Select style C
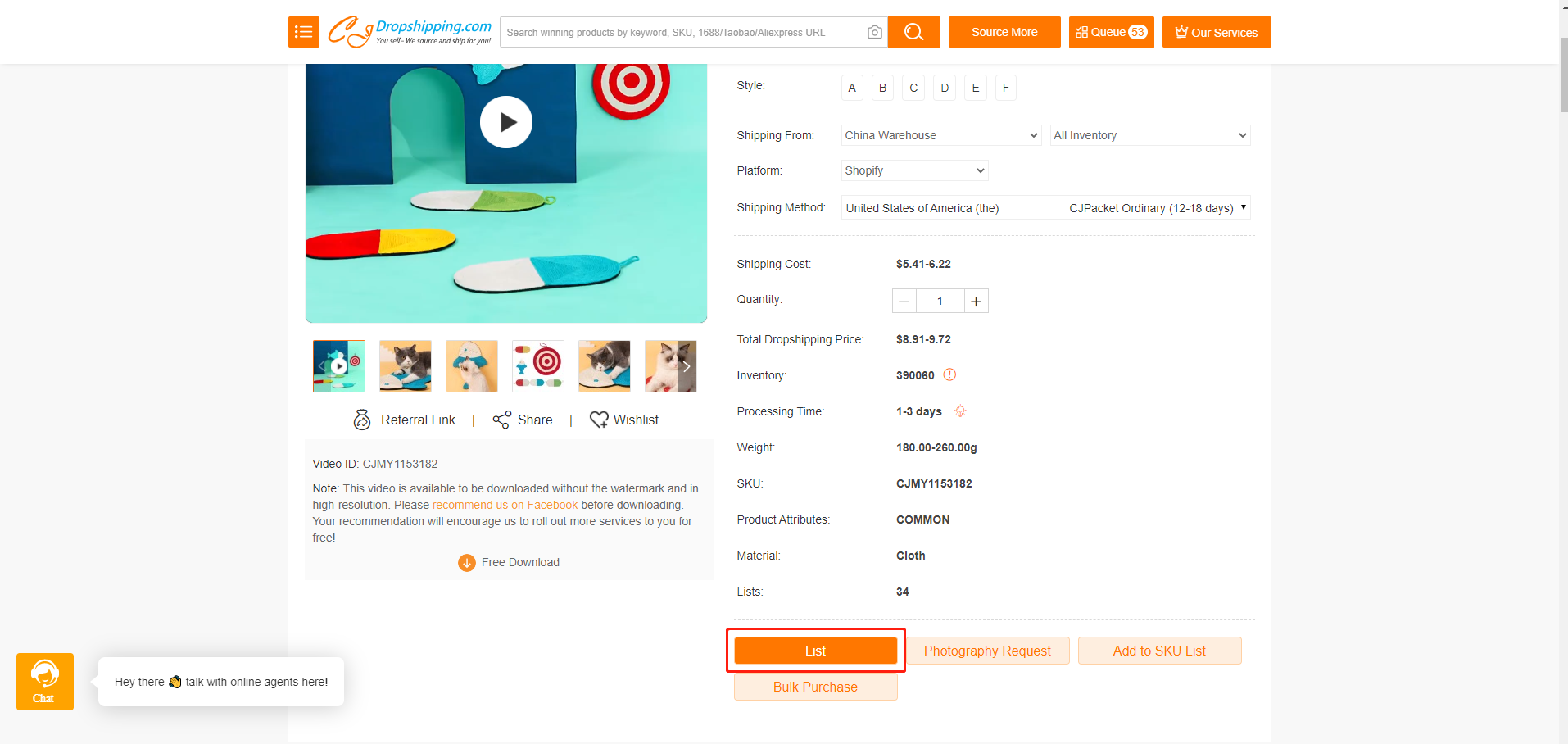Image resolution: width=1568 pixels, height=744 pixels. coord(913,88)
